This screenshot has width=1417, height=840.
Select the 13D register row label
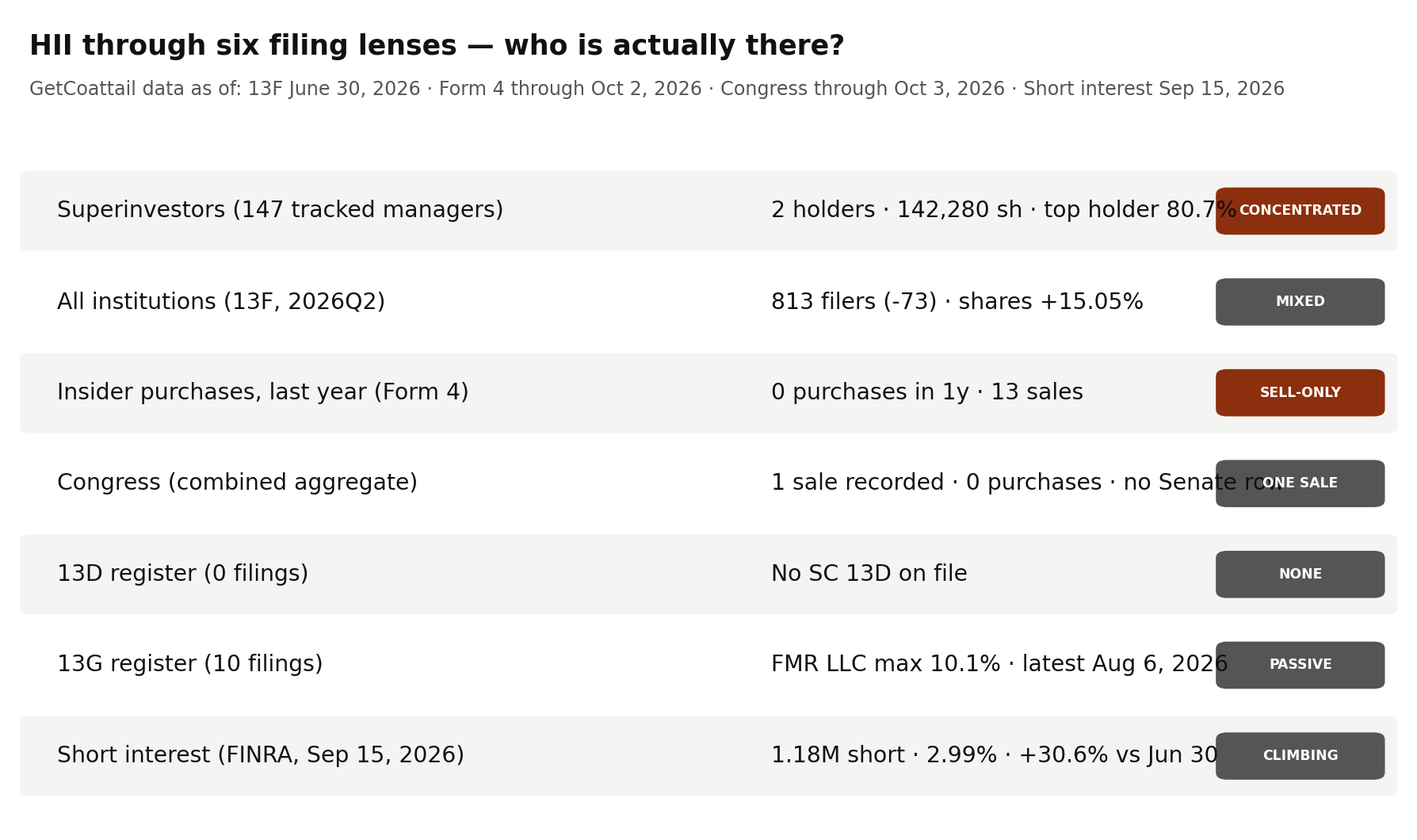tap(182, 575)
